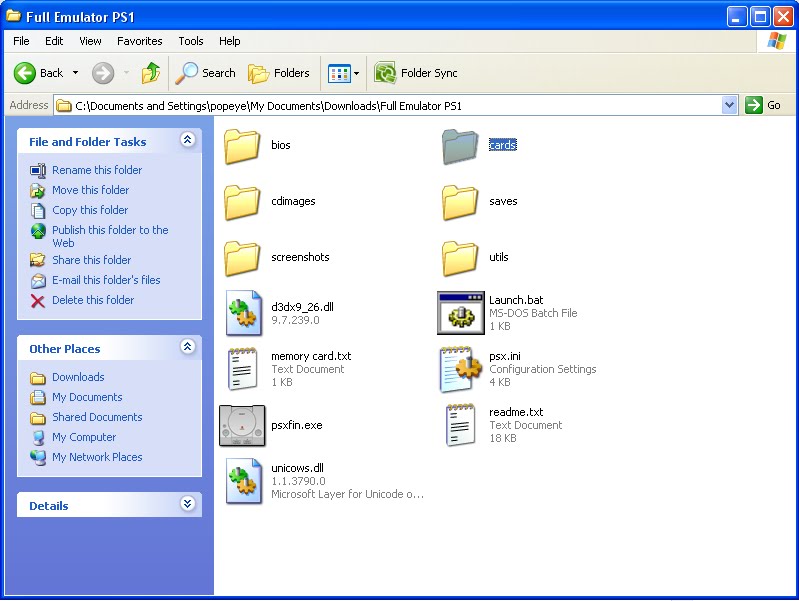Click E-mail this folder's files link
The height and width of the screenshot is (601, 799).
click(106, 280)
